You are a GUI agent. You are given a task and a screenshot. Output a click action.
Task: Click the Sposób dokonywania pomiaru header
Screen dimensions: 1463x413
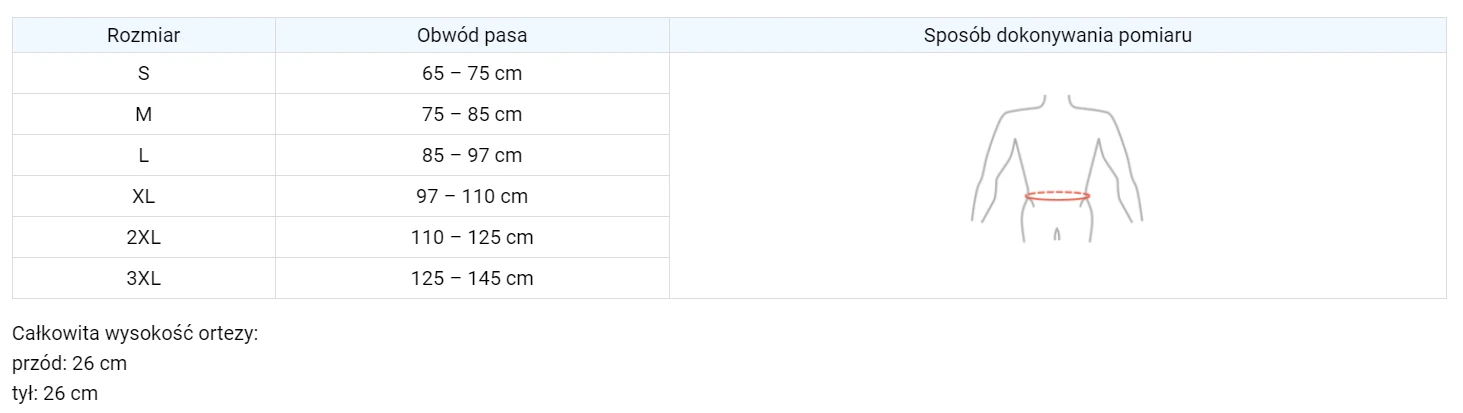(x=1057, y=35)
